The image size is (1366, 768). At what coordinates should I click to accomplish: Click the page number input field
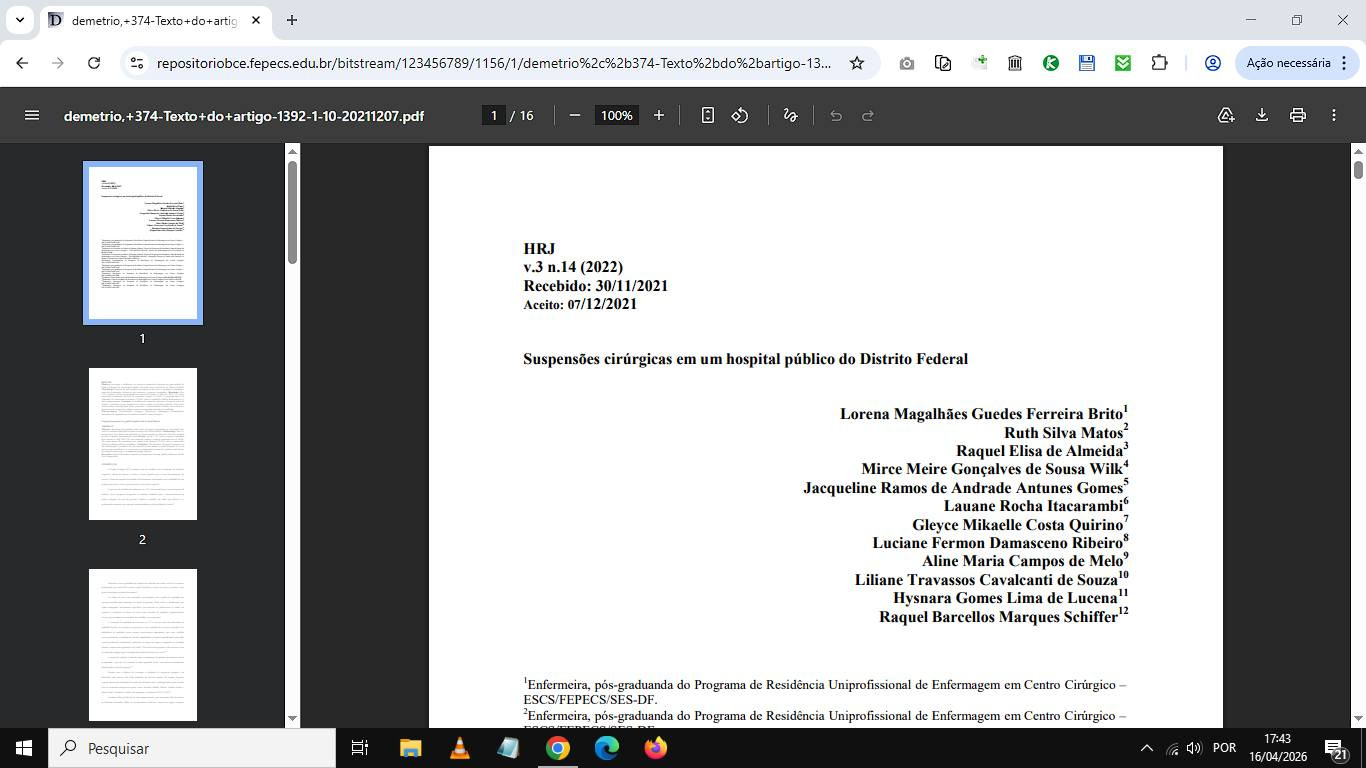coord(493,115)
